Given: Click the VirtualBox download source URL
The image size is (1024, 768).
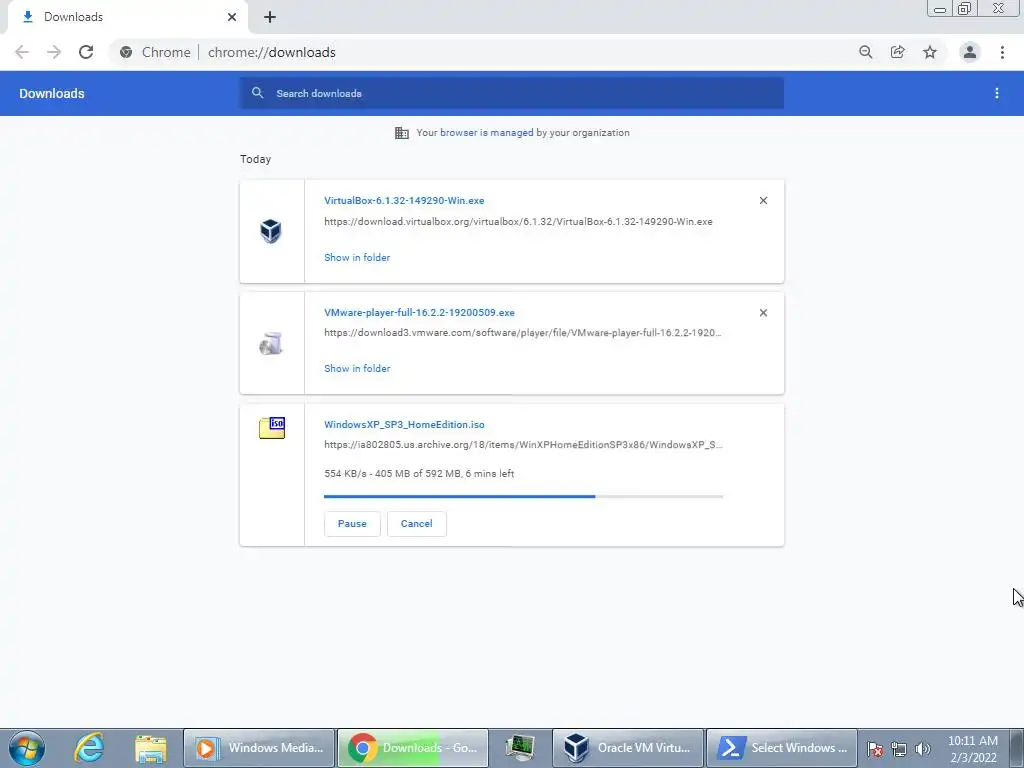Looking at the screenshot, I should click(518, 221).
